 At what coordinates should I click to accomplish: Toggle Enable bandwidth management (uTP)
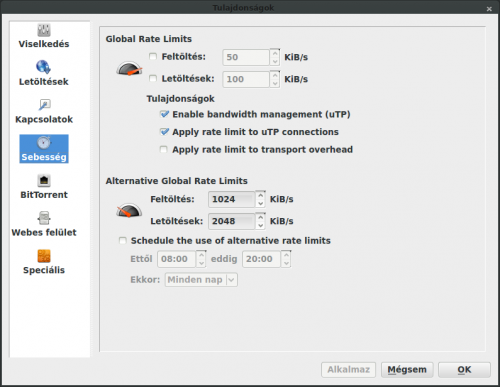click(x=164, y=114)
